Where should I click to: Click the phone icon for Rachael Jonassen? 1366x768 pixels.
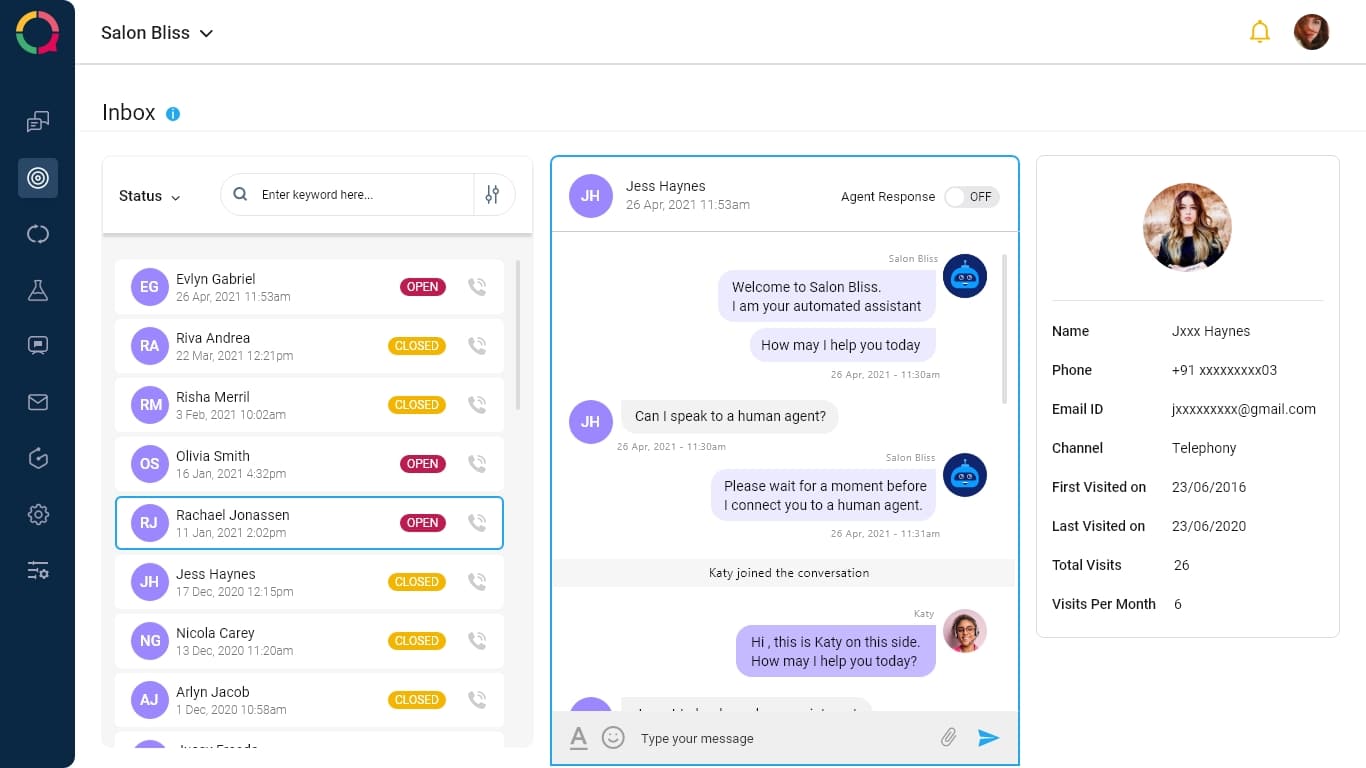coord(477,523)
